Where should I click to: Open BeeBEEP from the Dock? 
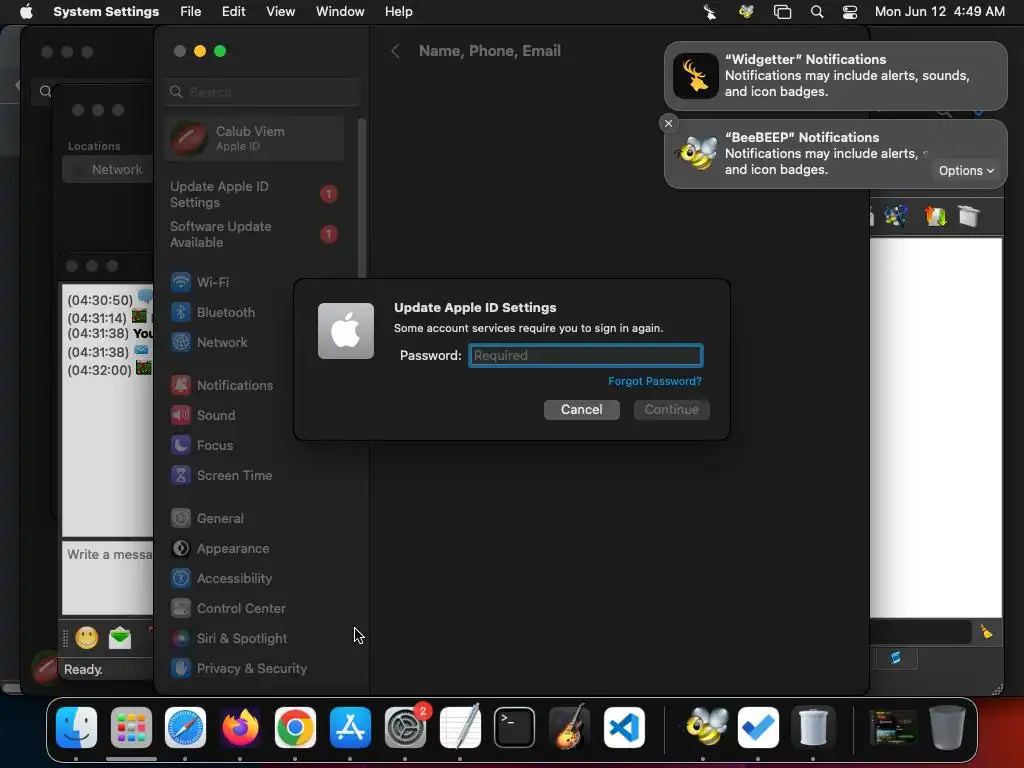(x=704, y=728)
